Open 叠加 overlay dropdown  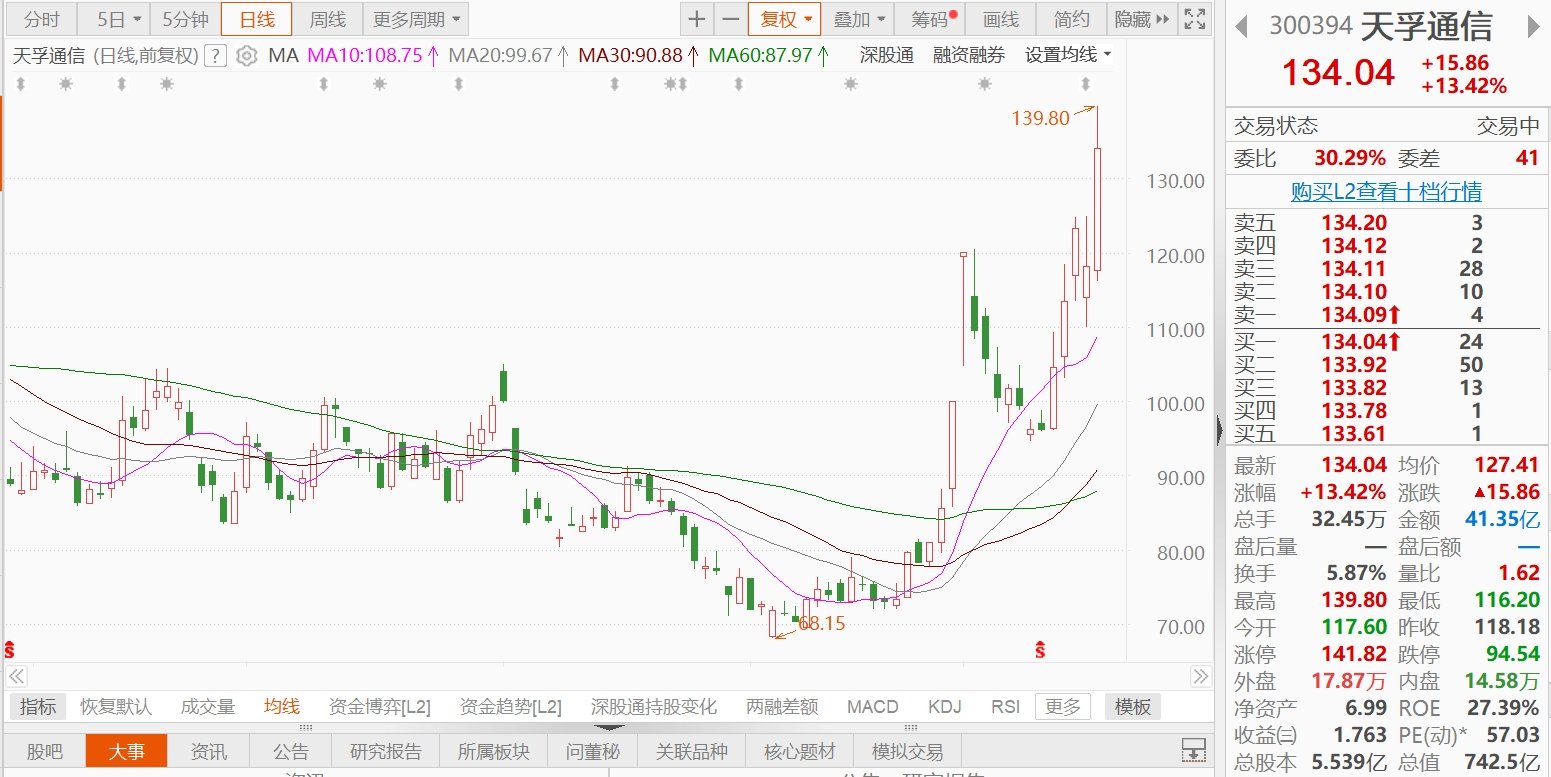point(859,19)
